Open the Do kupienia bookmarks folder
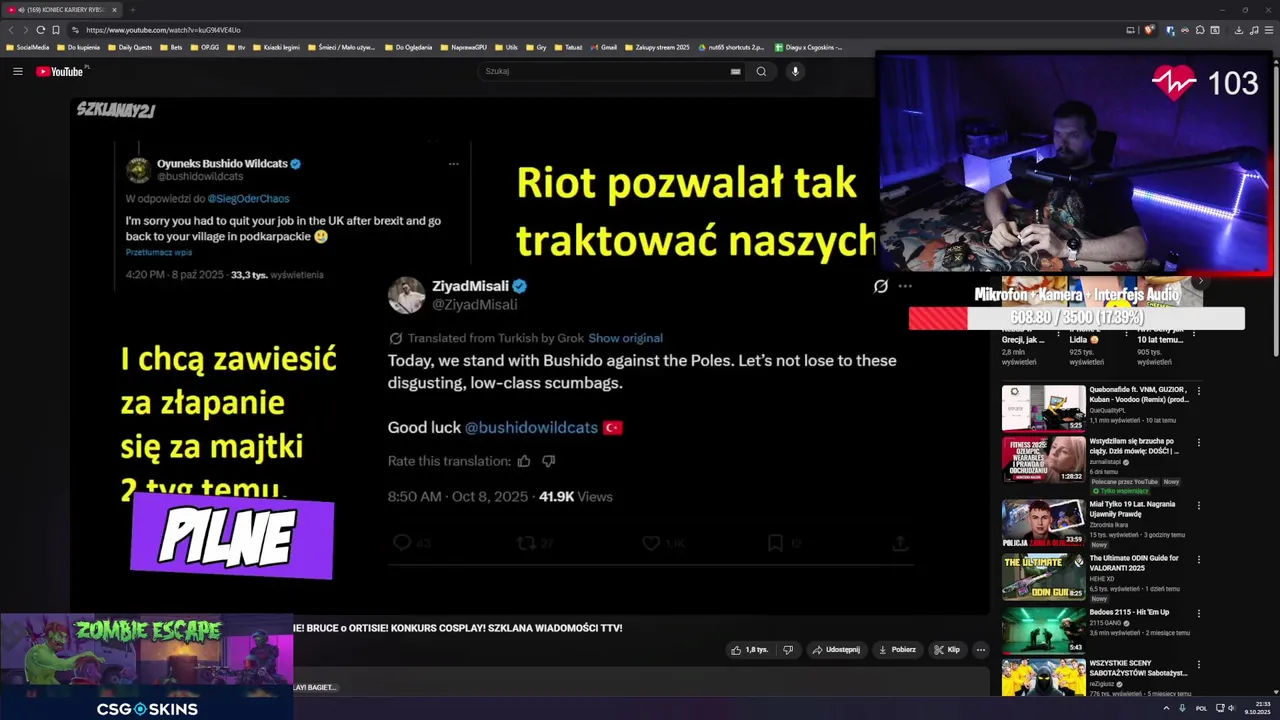The height and width of the screenshot is (720, 1280). pyautogui.click(x=78, y=47)
